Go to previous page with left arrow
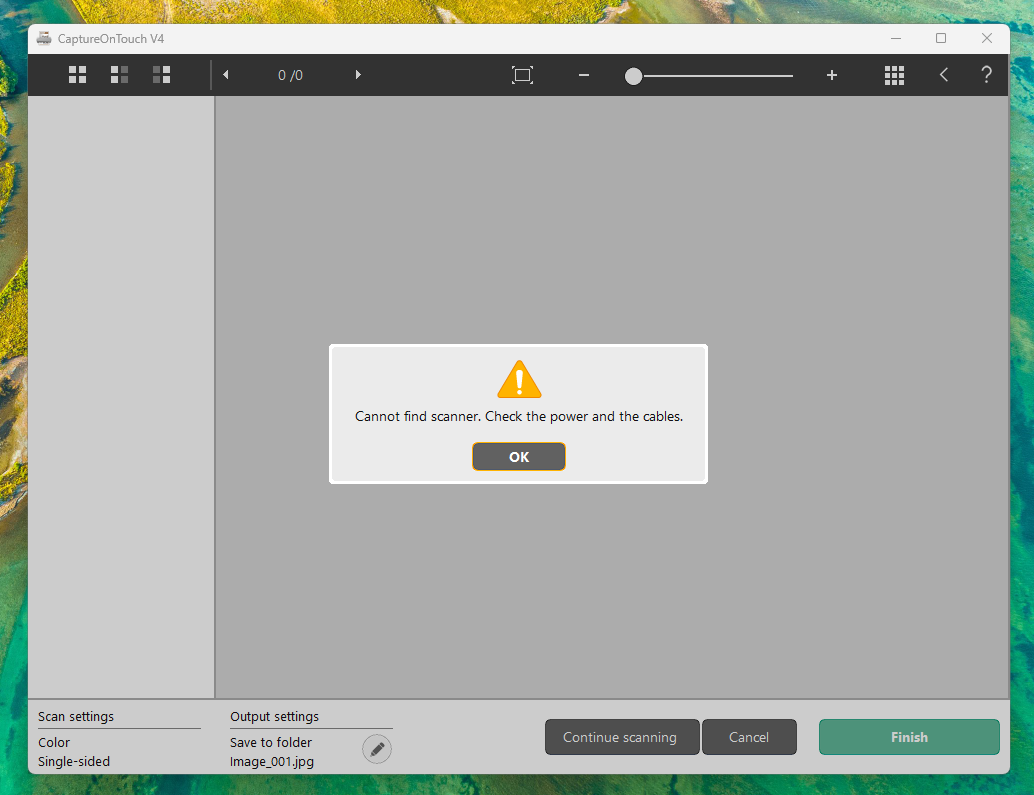 pos(226,75)
